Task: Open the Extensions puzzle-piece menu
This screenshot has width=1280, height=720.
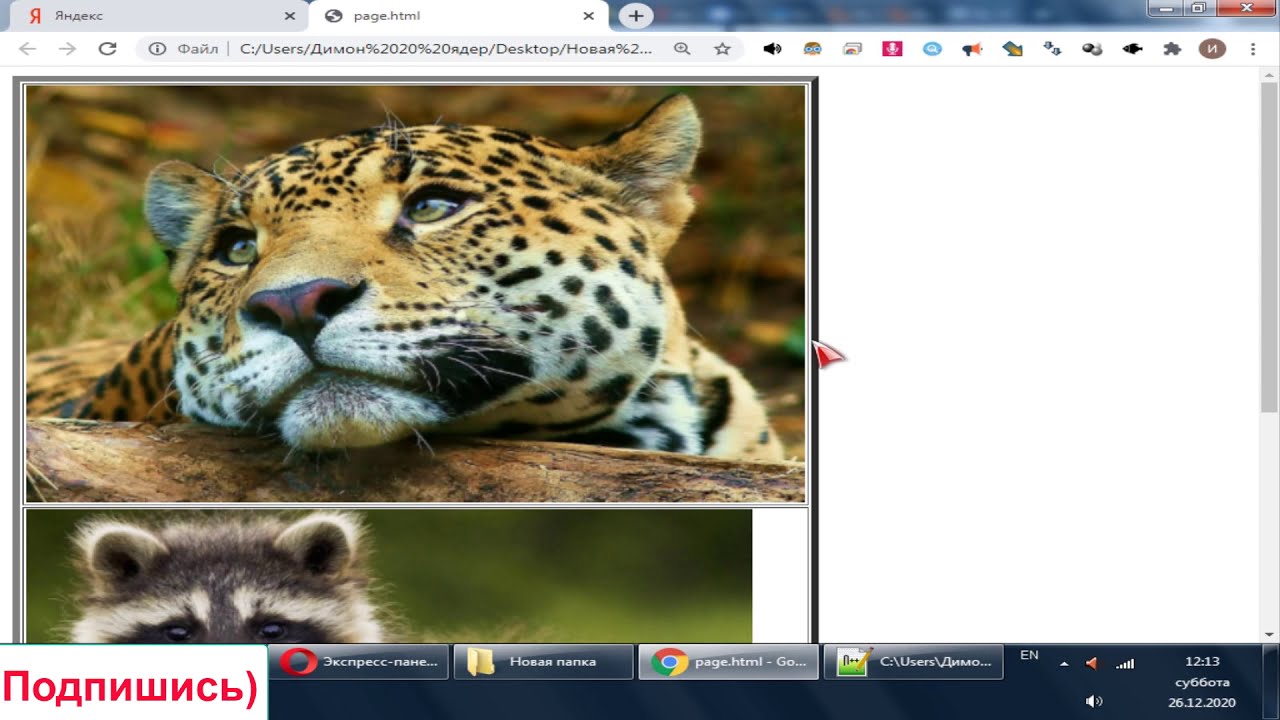Action: 1172,48
